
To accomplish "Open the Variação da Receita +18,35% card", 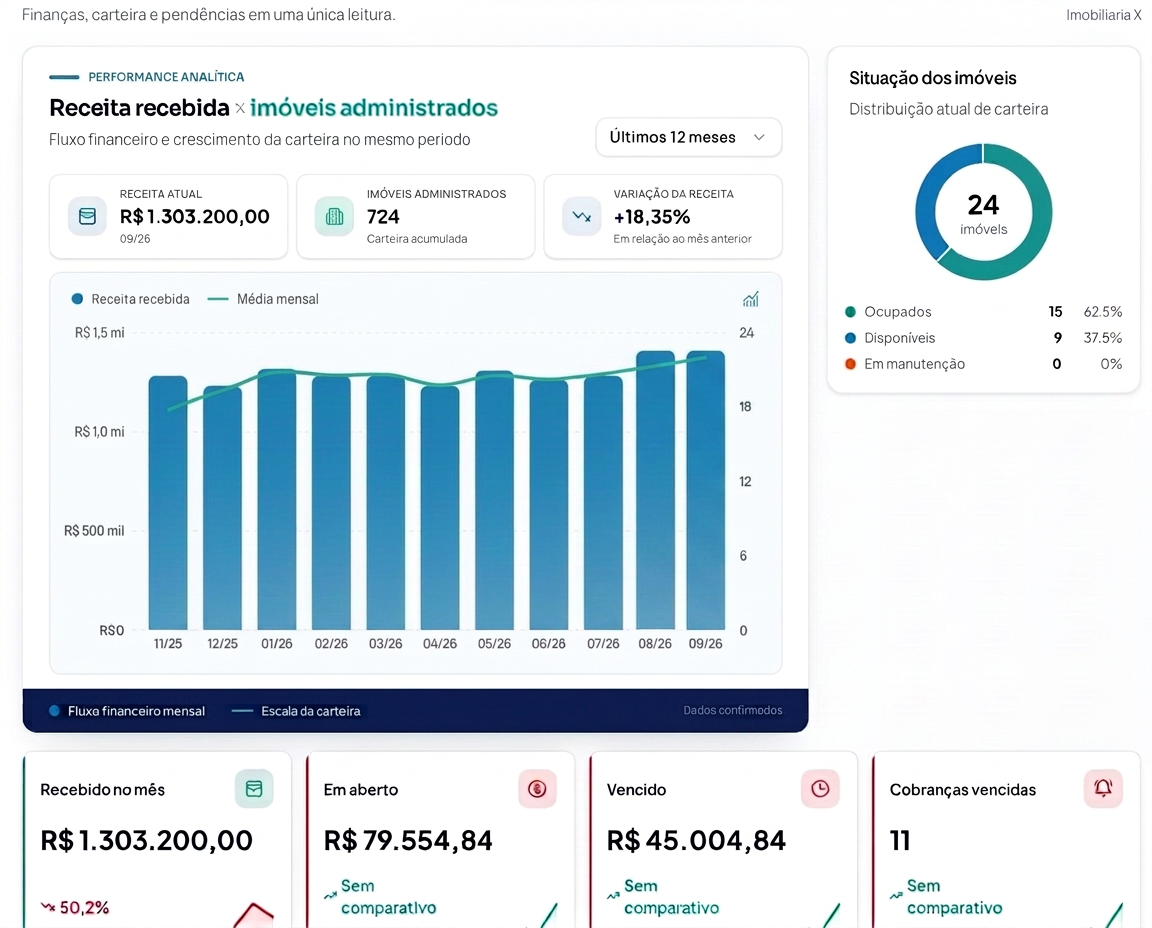I will 663,217.
